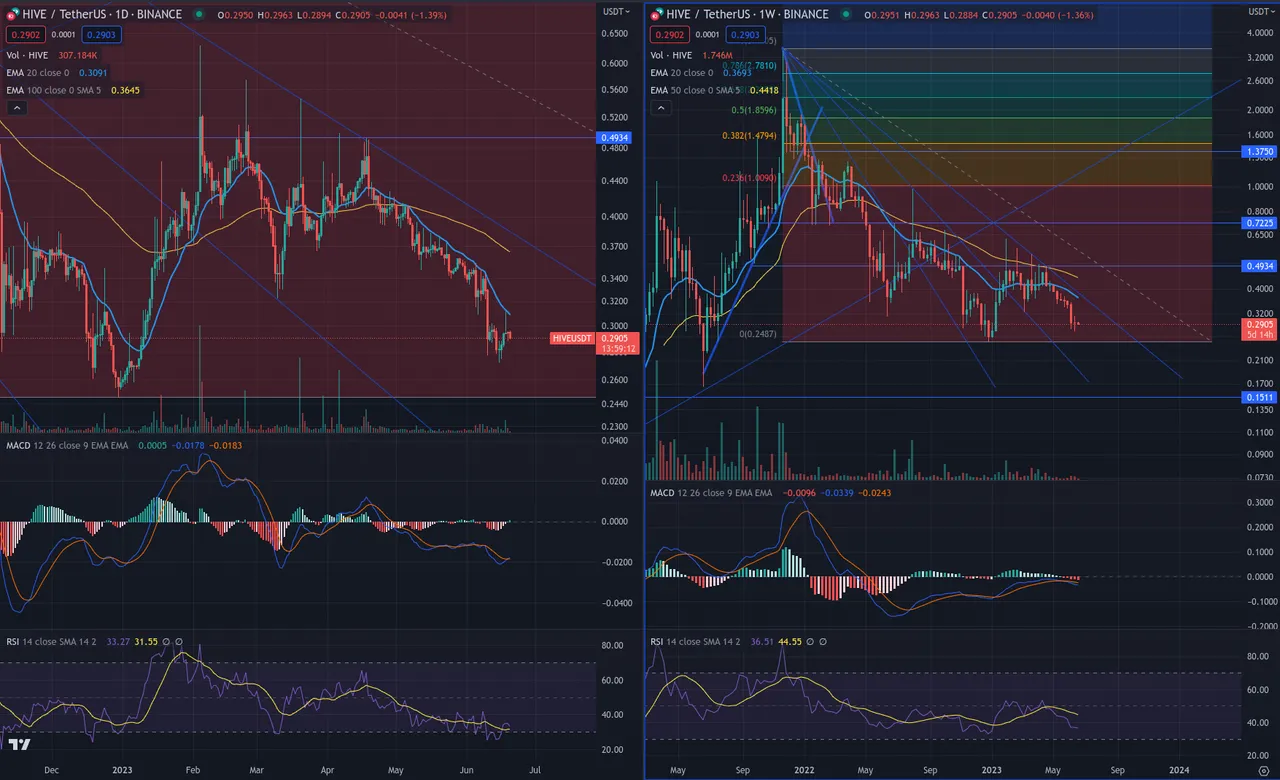Click the 0.7225 price label on 1W price axis
Viewport: 1280px width, 780px height.
(1260, 223)
